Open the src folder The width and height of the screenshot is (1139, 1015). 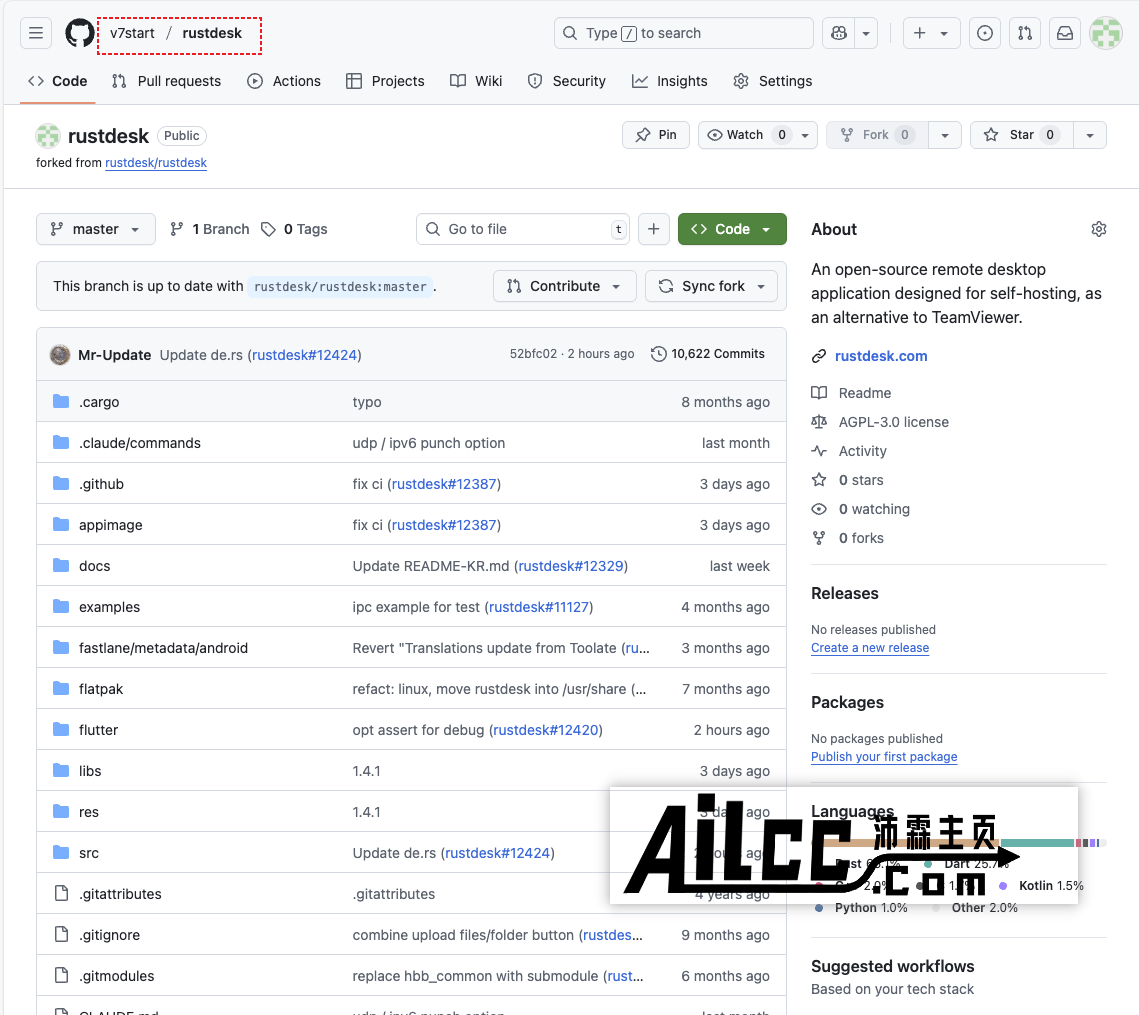coord(89,853)
